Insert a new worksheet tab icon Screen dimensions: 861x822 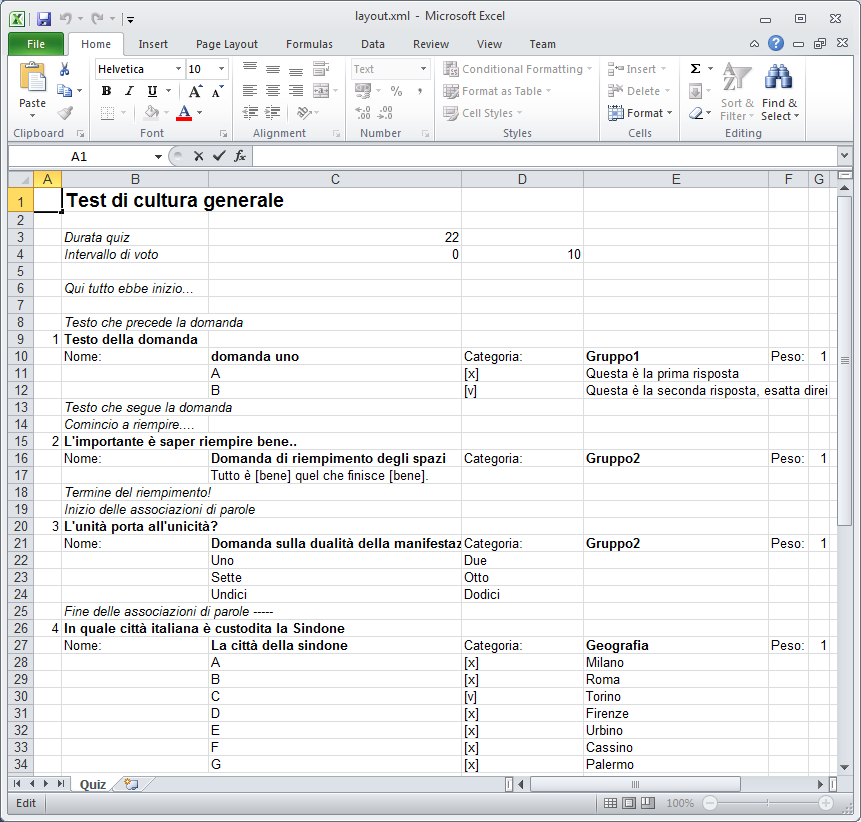(x=131, y=785)
